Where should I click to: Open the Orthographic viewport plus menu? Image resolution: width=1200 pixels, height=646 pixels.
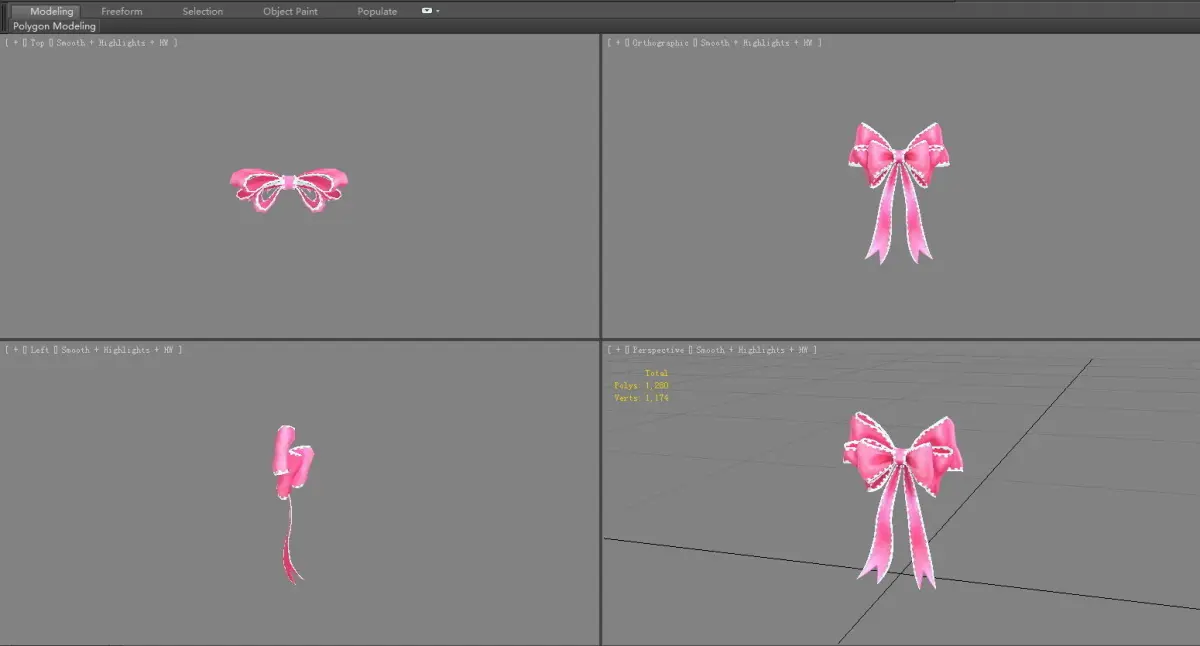click(618, 43)
